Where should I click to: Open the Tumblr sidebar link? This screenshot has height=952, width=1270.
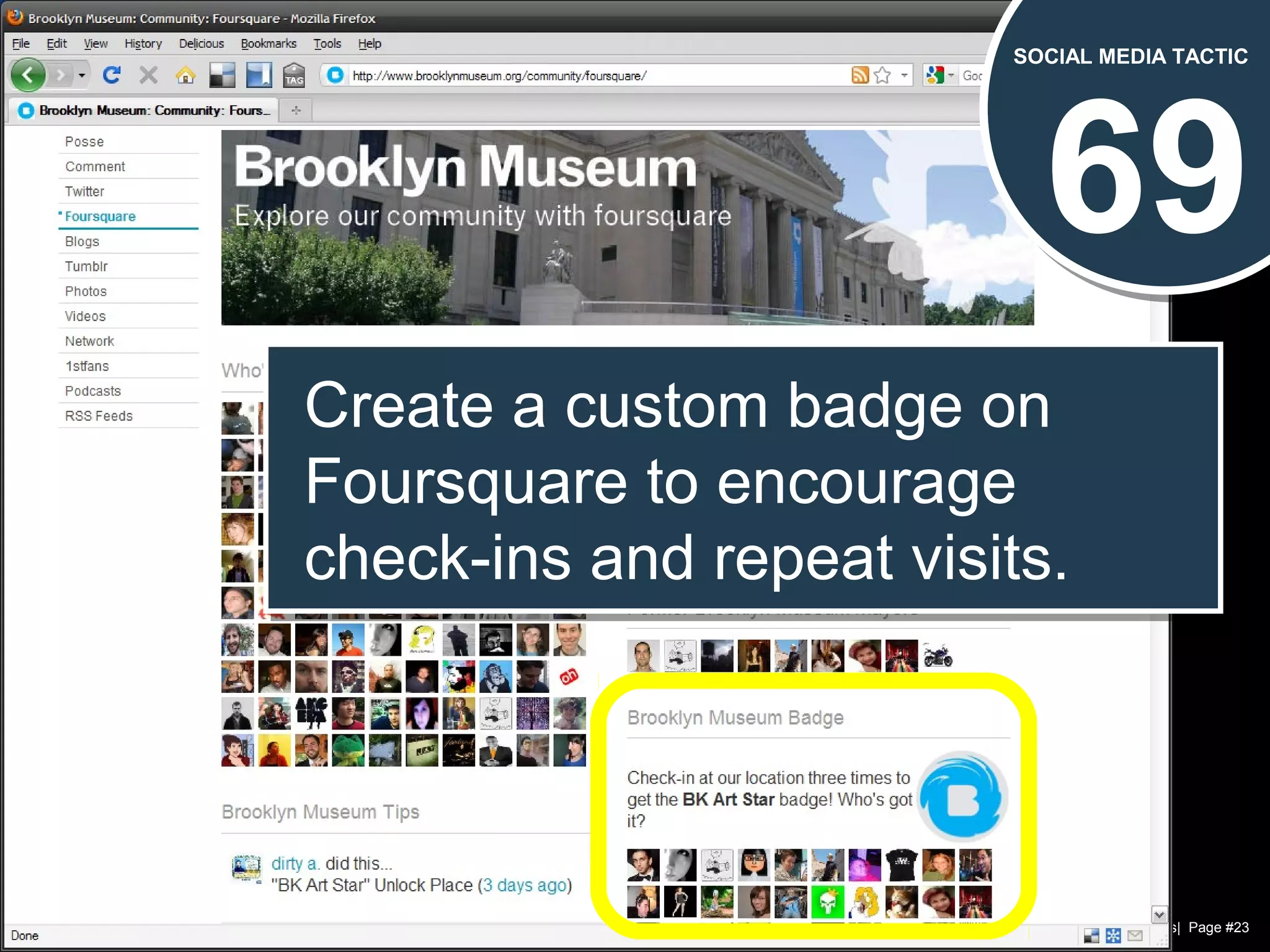(x=86, y=267)
